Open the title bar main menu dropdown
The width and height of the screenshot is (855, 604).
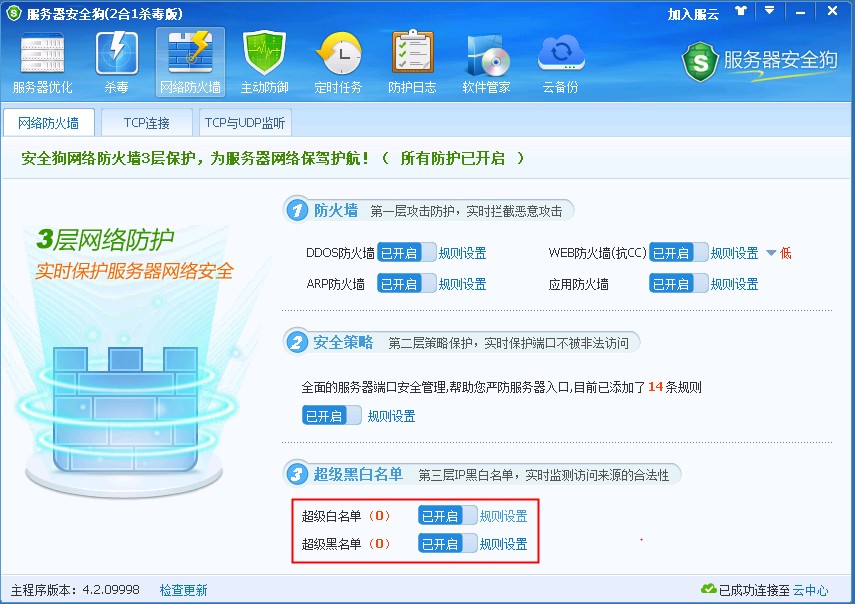click(x=769, y=12)
